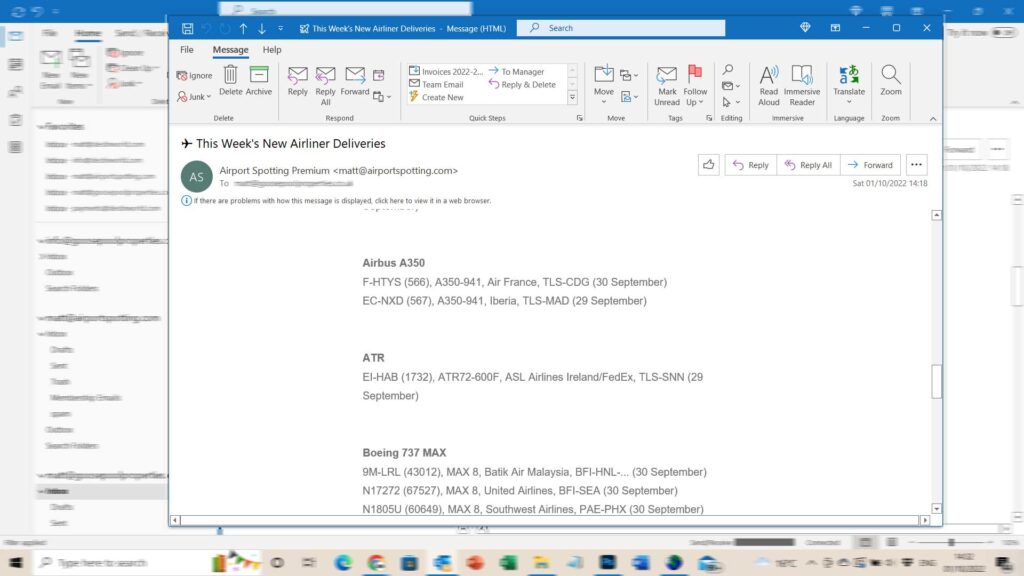The height and width of the screenshot is (576, 1024).
Task: Click Reply All in the ribbon
Action: pos(325,82)
